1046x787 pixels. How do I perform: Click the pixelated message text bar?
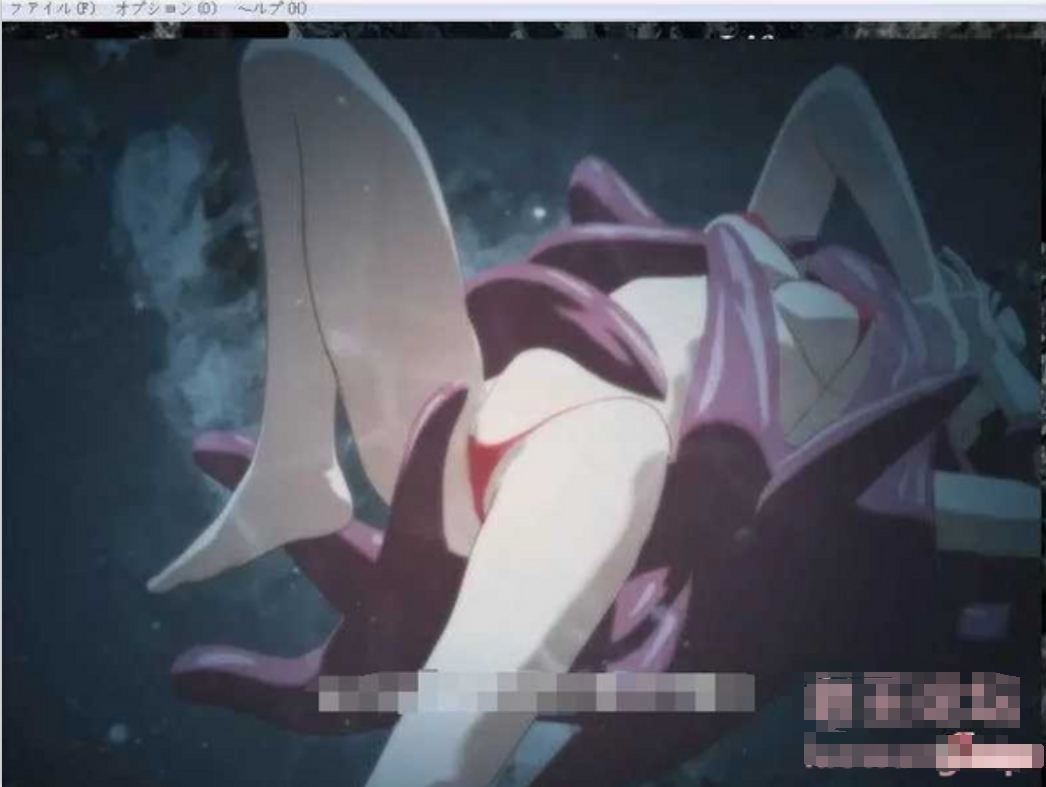tap(536, 692)
